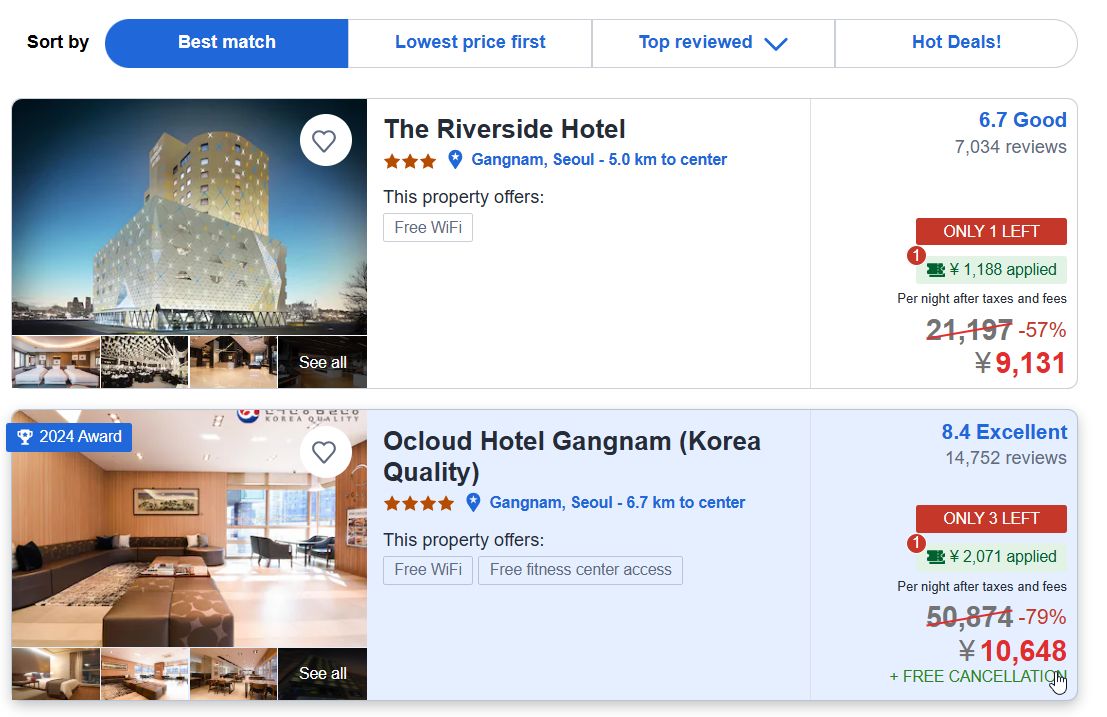The width and height of the screenshot is (1107, 717).
Task: Open The Riverside Hotel title link
Action: tap(504, 129)
